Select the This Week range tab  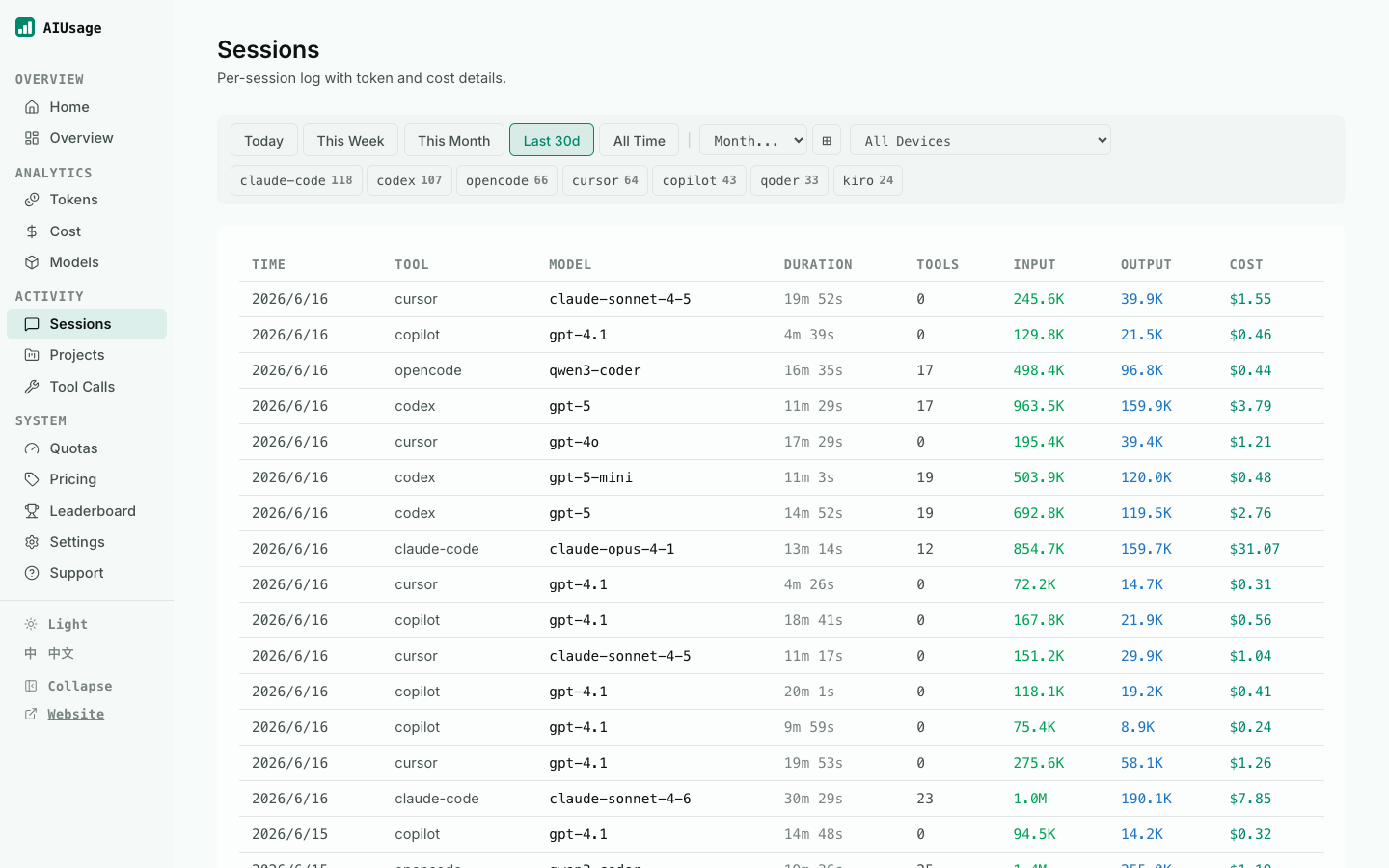(350, 141)
